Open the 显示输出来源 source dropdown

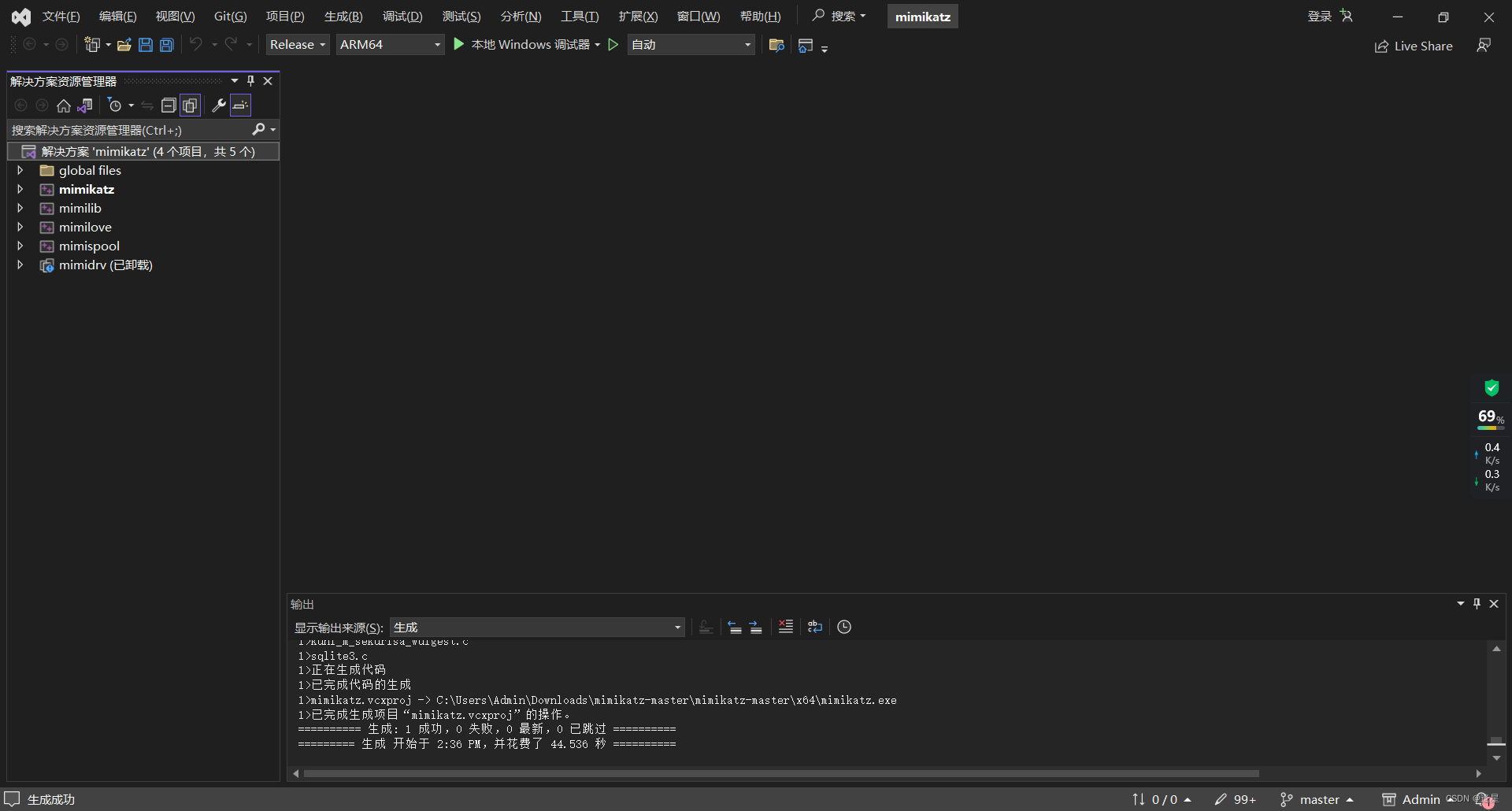pos(536,628)
